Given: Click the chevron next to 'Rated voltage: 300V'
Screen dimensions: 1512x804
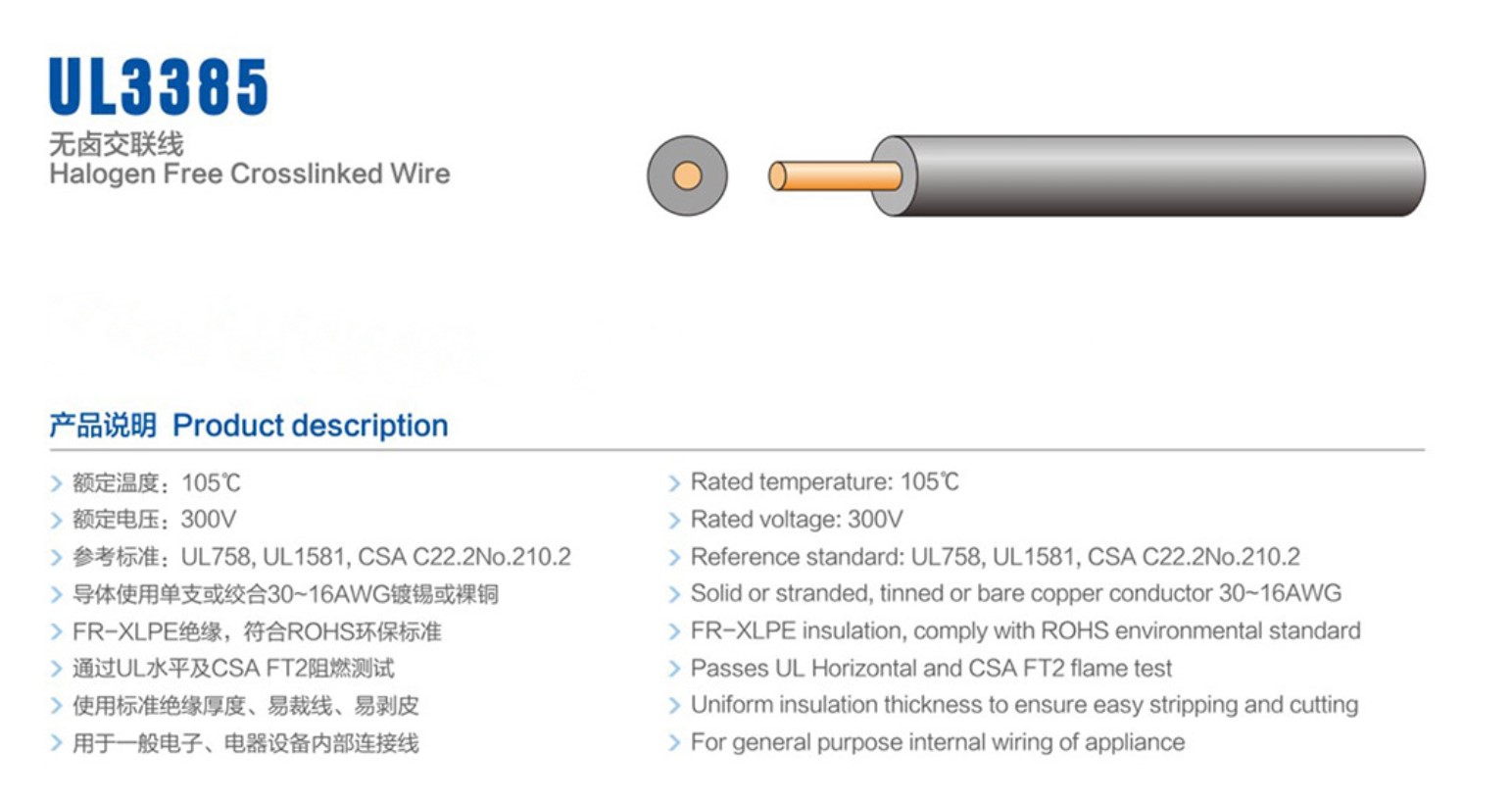Looking at the screenshot, I should coord(674,521).
